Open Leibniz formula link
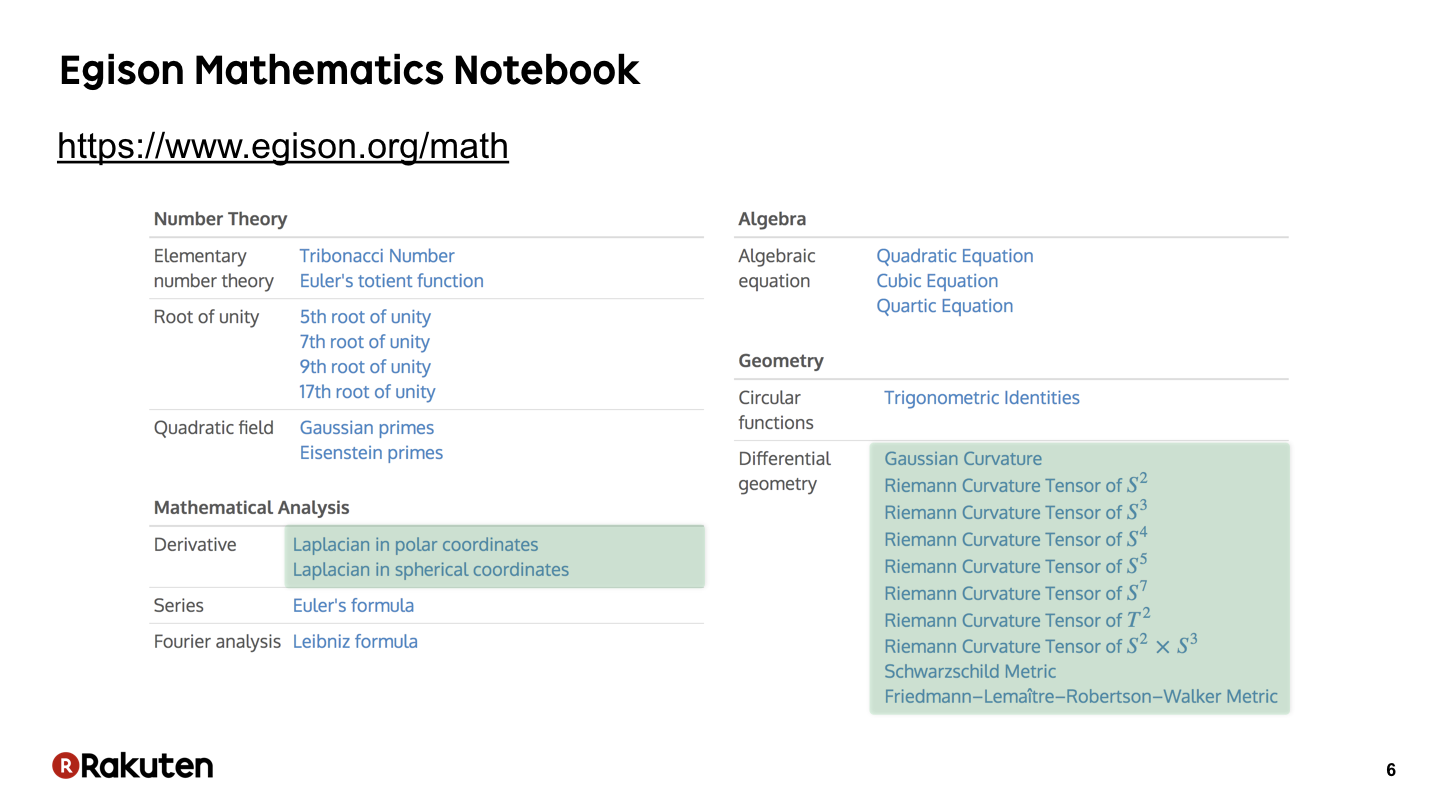Image resolution: width=1440 pixels, height=809 pixels. pyautogui.click(x=355, y=642)
